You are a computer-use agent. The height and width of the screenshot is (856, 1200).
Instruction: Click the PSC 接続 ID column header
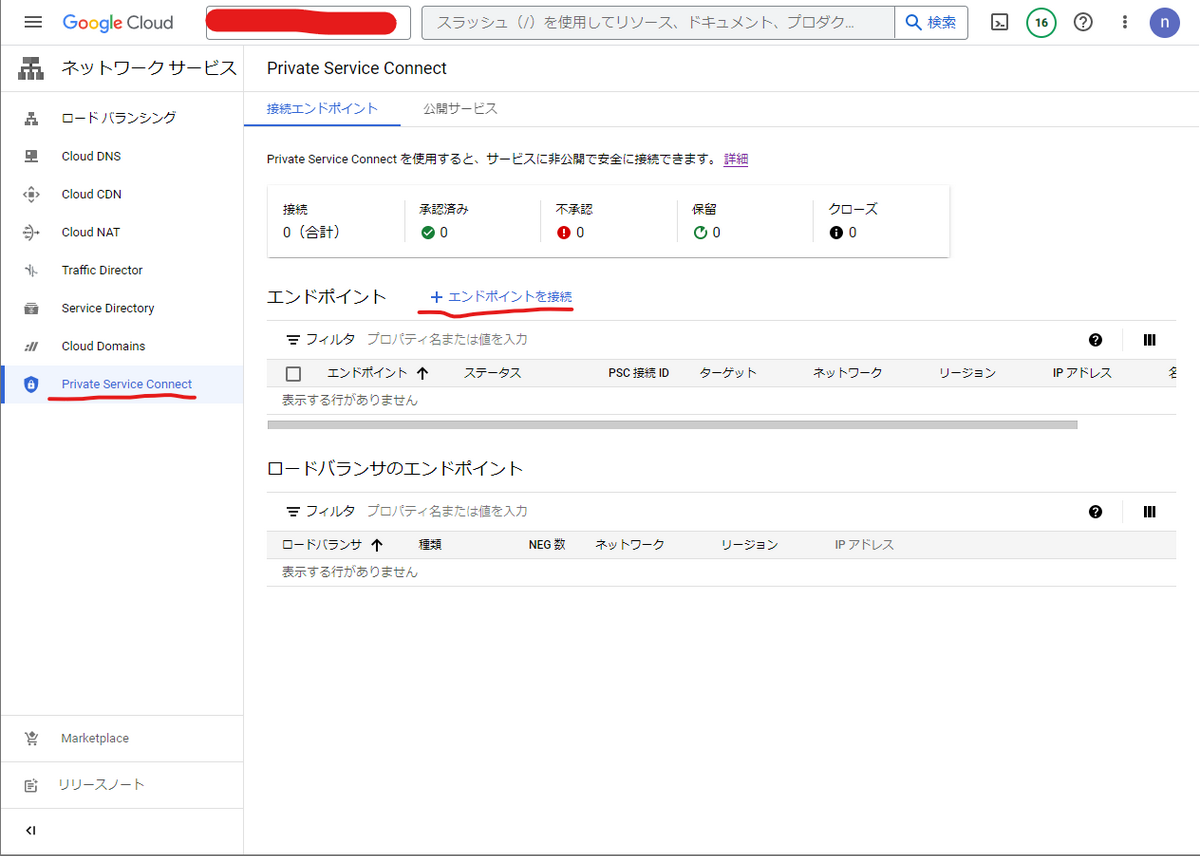click(x=638, y=373)
